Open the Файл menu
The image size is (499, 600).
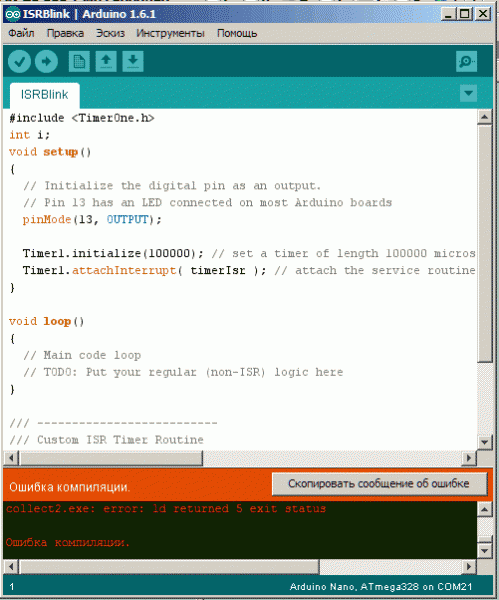21,33
